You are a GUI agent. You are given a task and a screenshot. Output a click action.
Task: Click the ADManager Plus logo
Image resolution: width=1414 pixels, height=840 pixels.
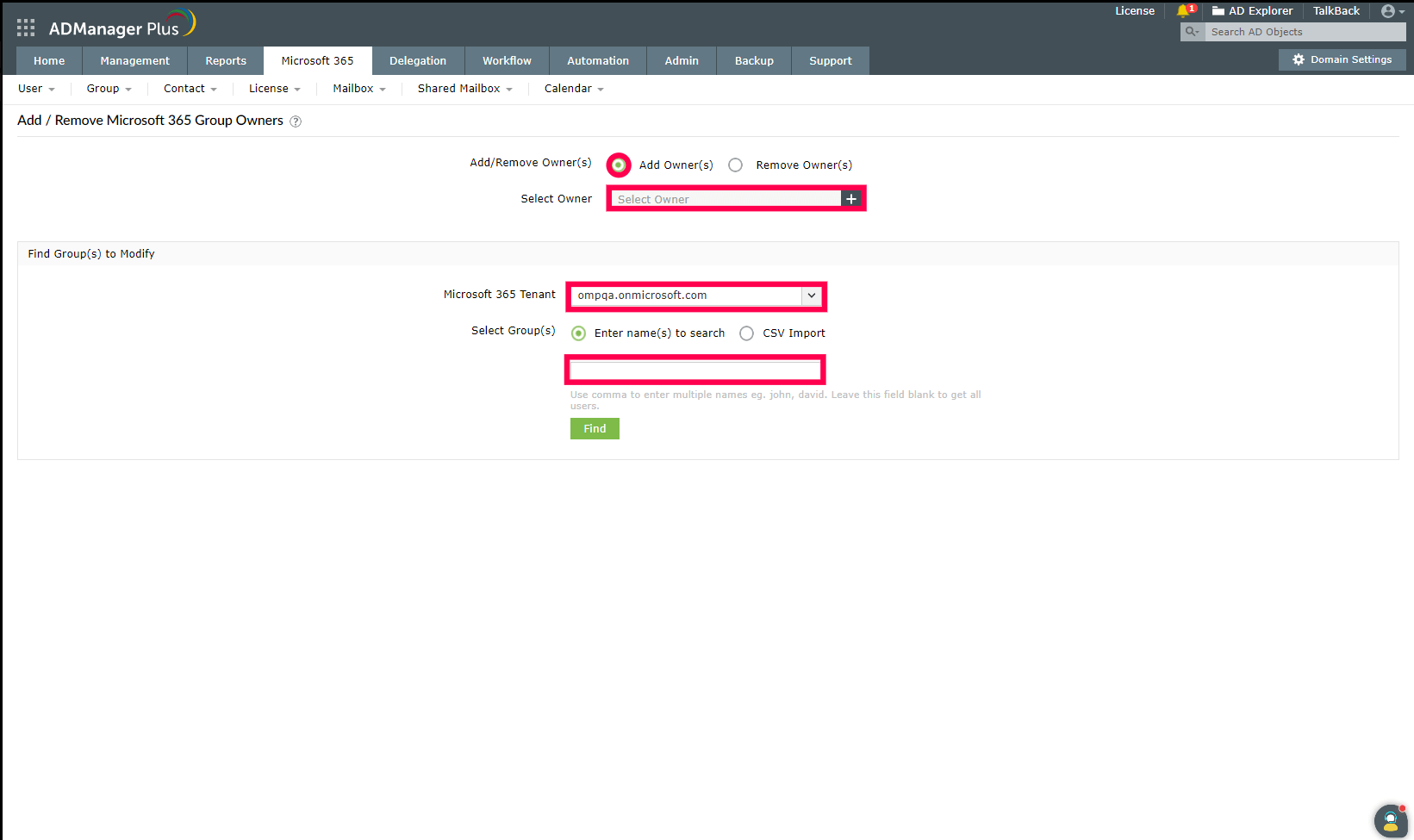point(122,25)
